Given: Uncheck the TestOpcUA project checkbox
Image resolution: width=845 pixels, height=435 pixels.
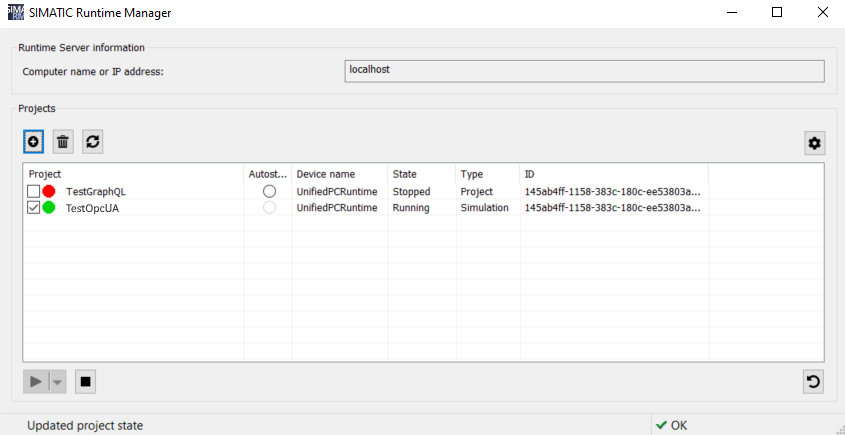Looking at the screenshot, I should [x=34, y=208].
